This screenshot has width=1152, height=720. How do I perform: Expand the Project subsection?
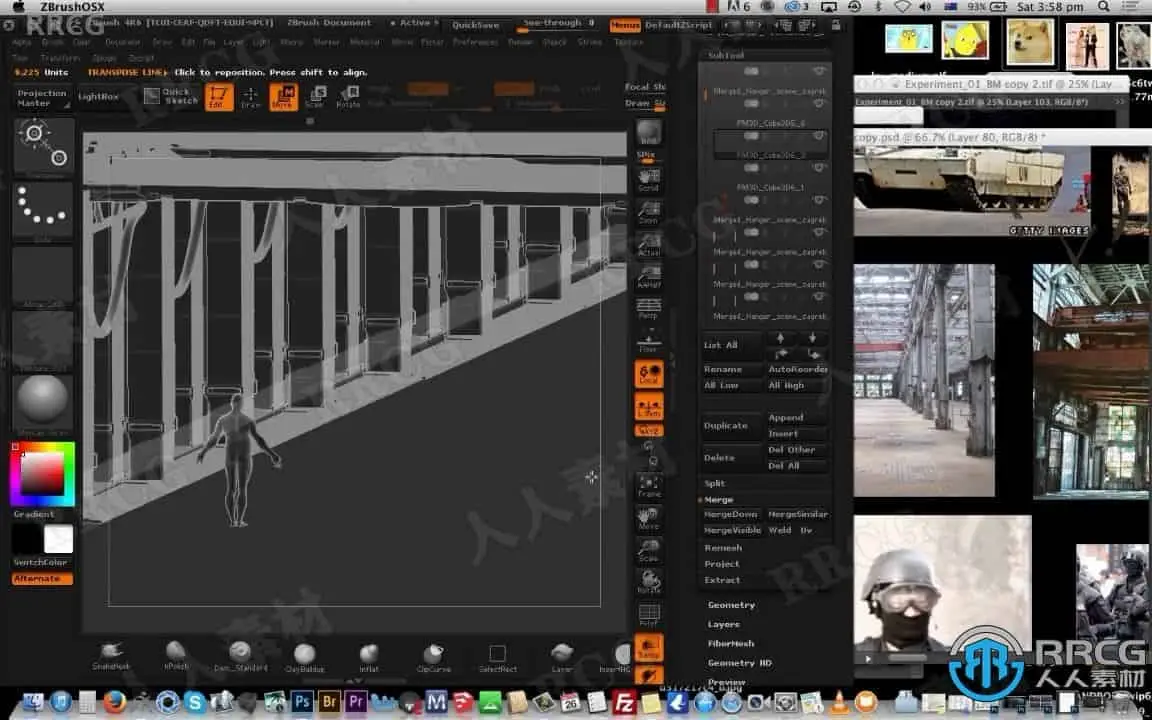(x=721, y=564)
